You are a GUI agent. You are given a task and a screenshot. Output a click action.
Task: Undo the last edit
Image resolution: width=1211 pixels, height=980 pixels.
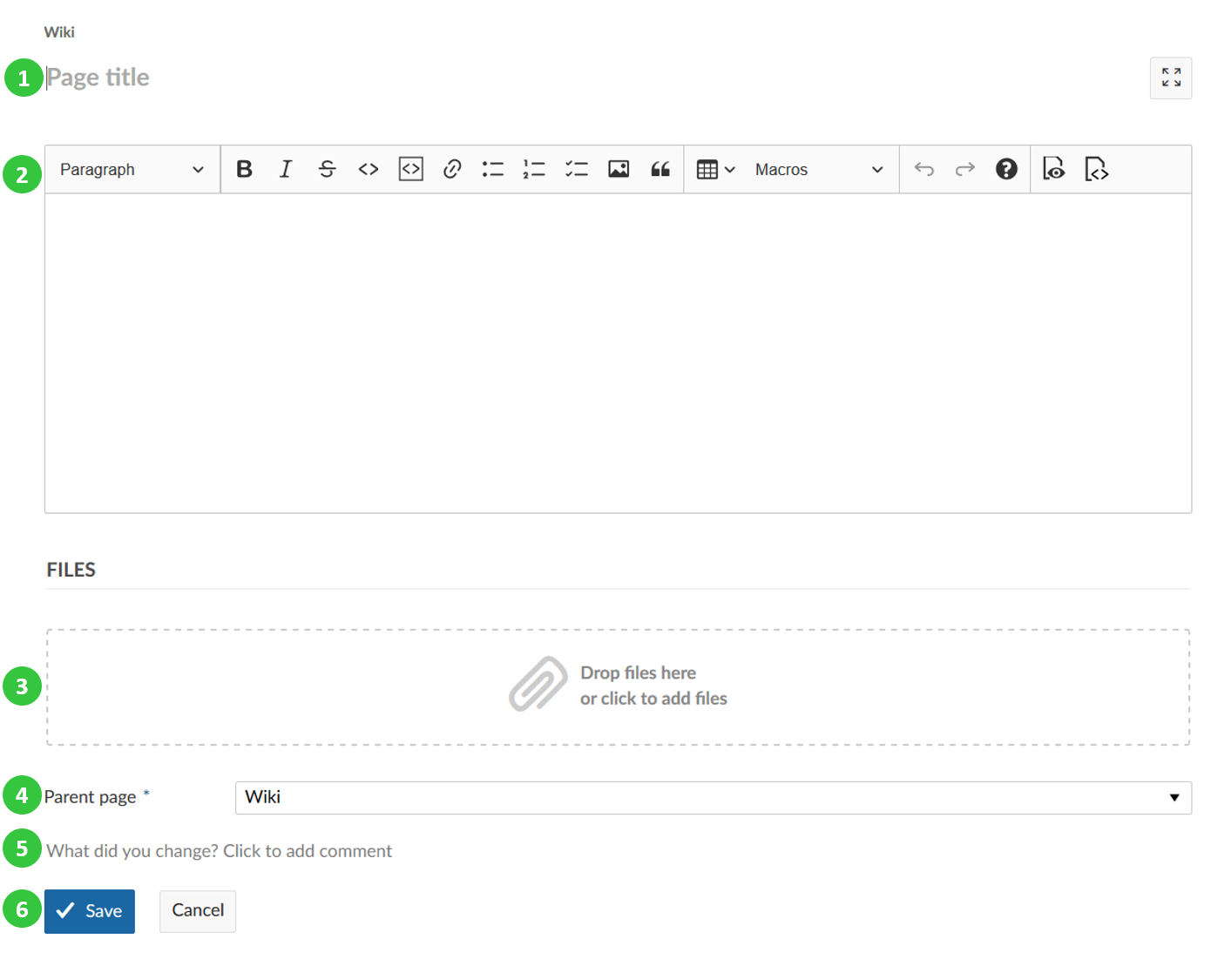point(923,169)
